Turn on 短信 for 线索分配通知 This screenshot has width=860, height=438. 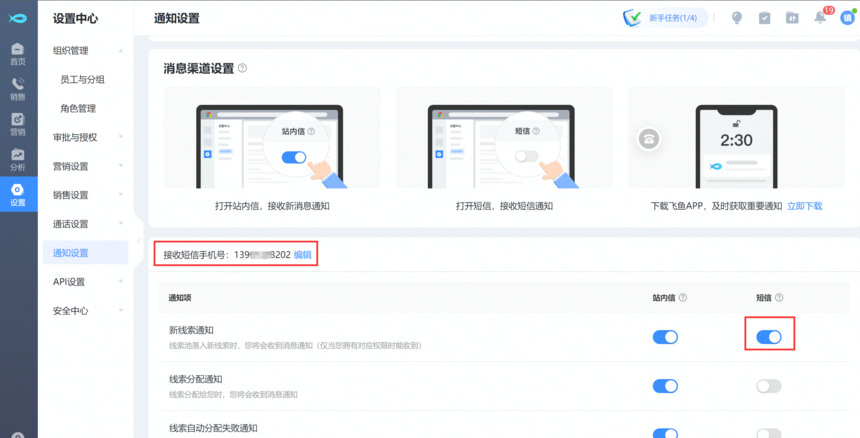pos(769,386)
